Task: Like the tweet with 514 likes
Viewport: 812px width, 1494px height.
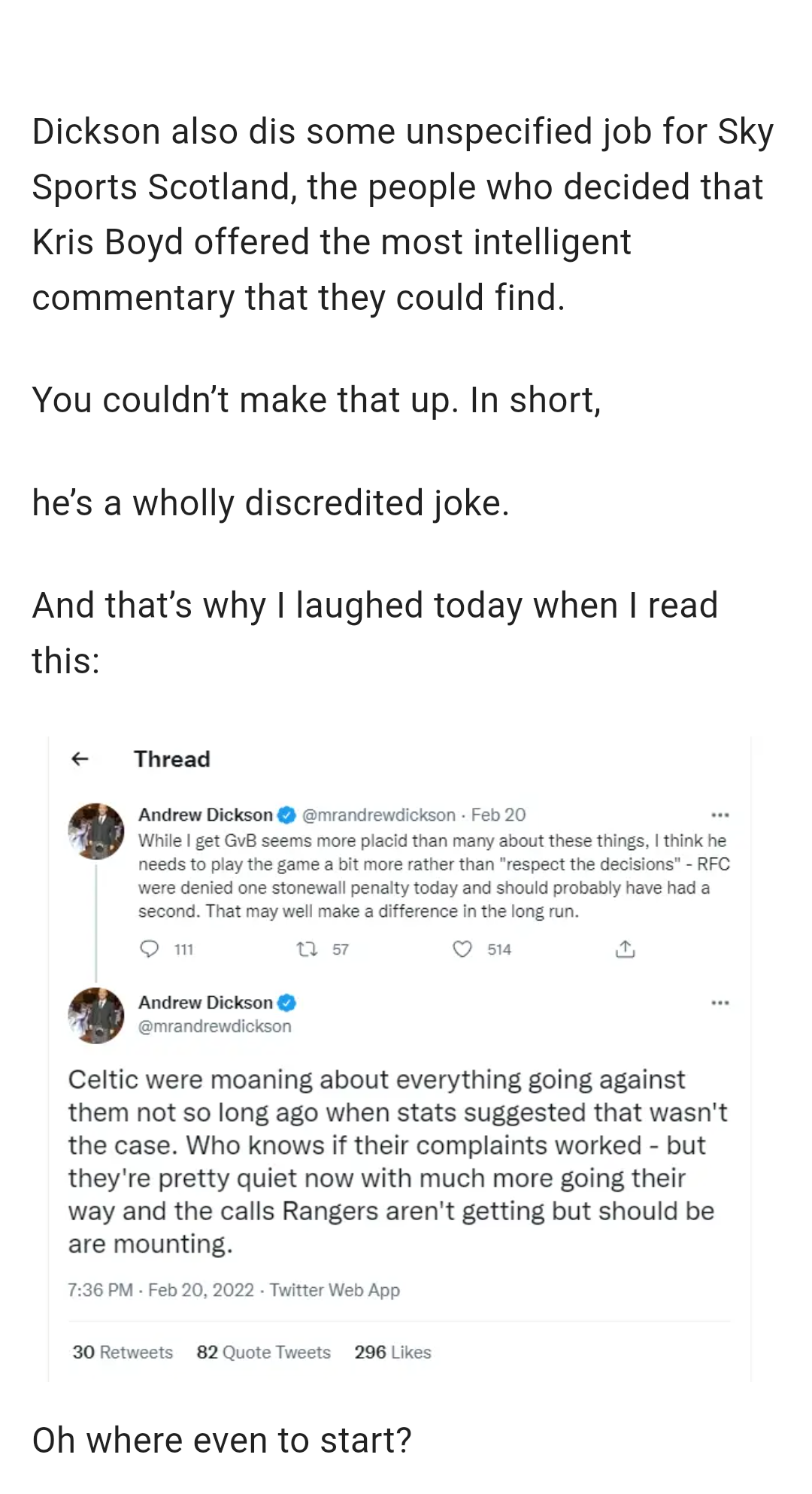Action: coord(462,949)
